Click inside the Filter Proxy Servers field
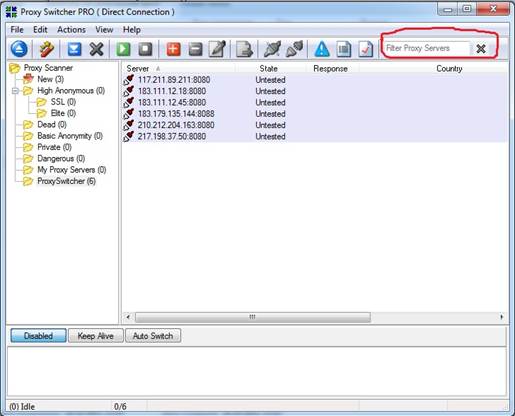This screenshot has width=515, height=416. (426, 48)
